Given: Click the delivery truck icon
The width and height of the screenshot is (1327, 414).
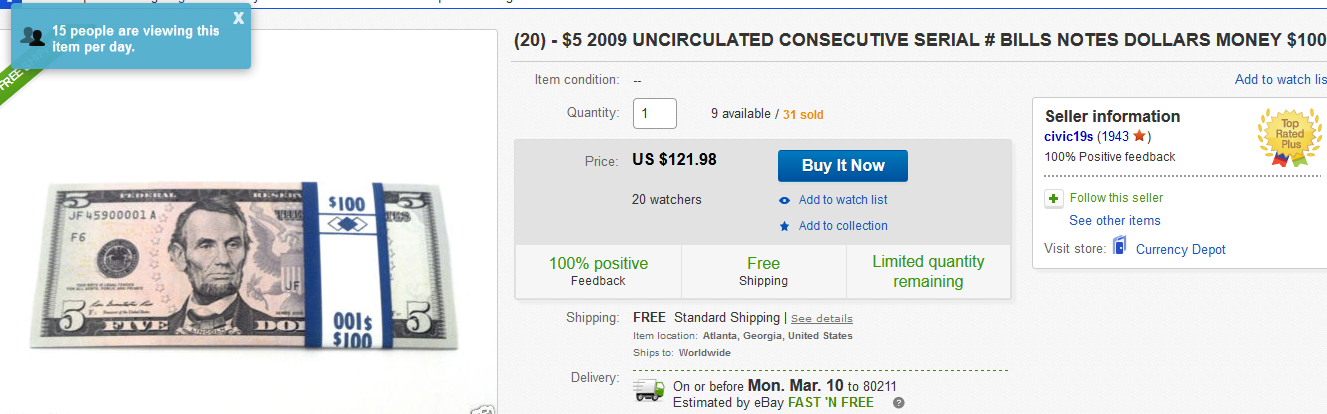Looking at the screenshot, I should [650, 391].
